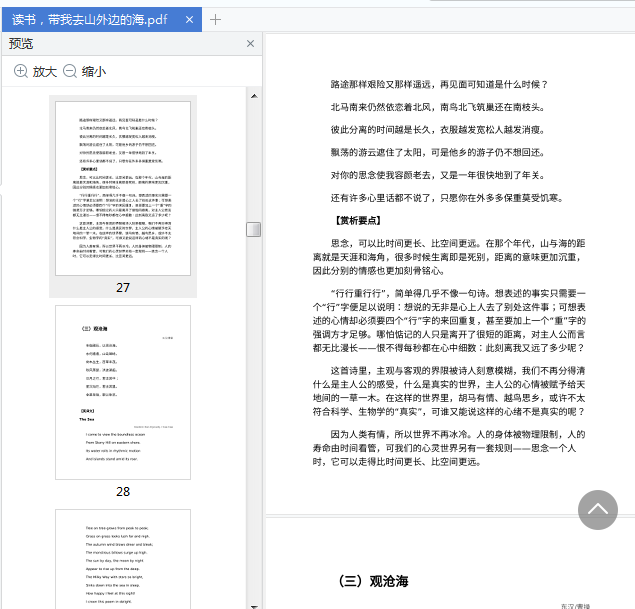Click the line starting 飘荡的游云

tap(437, 152)
